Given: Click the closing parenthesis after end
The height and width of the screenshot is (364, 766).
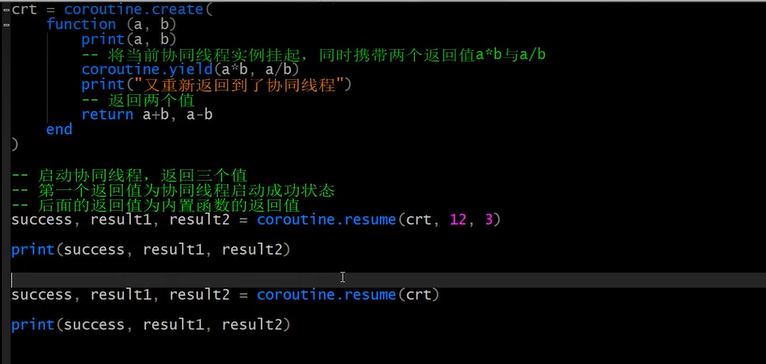Looking at the screenshot, I should (x=15, y=145).
